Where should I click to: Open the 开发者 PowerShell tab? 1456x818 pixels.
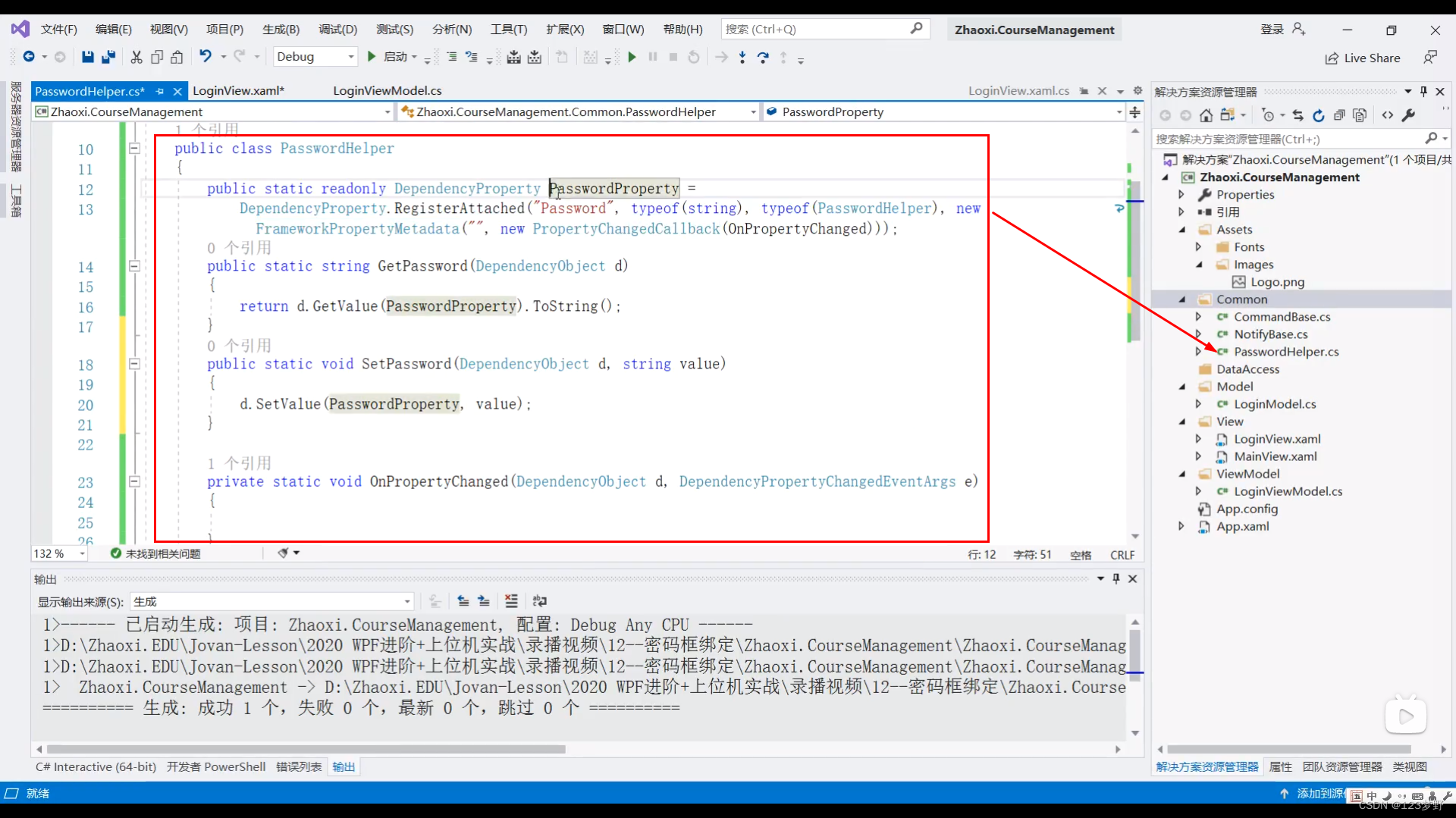pos(216,767)
